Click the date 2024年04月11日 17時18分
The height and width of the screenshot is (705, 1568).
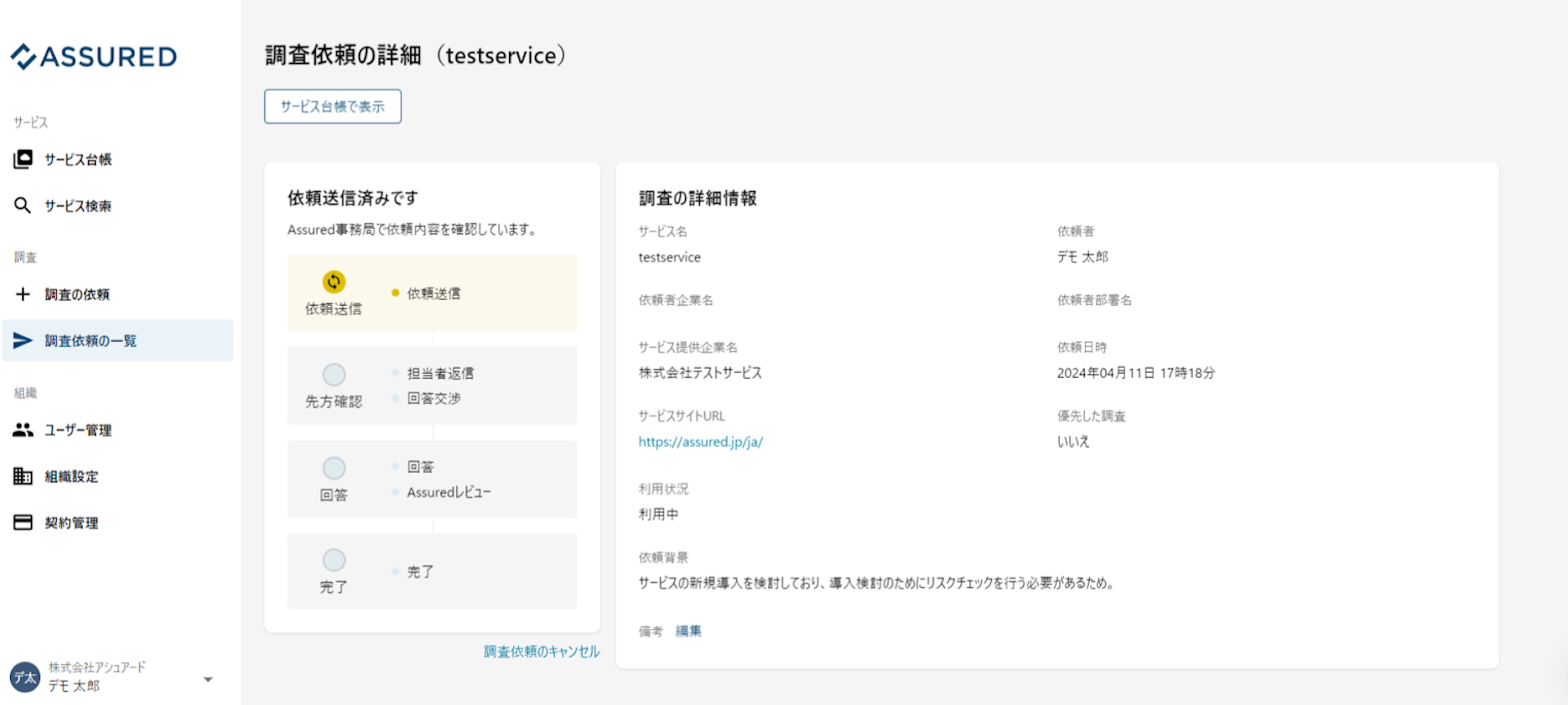coord(1136,373)
